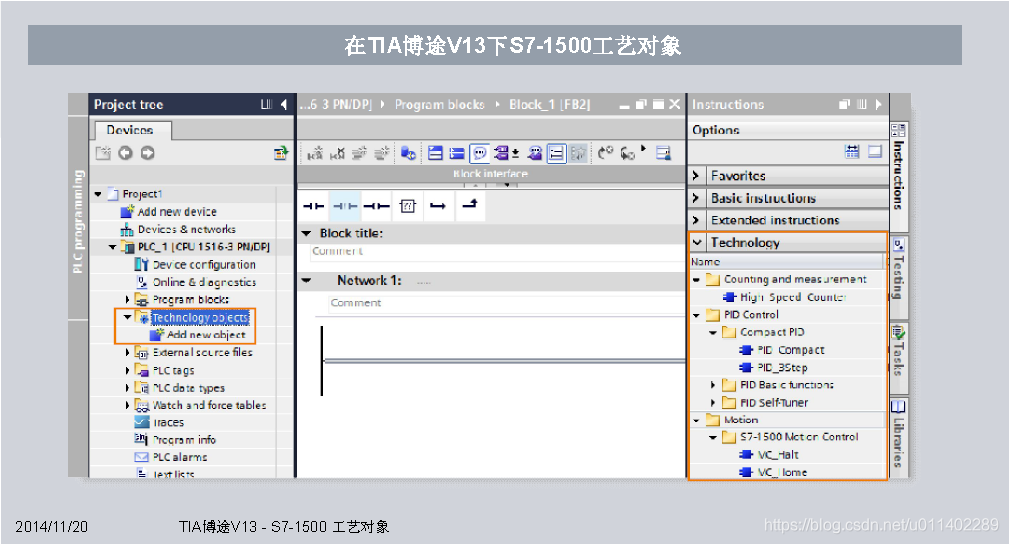Open Device configuration
Screen dimensions: 1009x544
[204, 265]
